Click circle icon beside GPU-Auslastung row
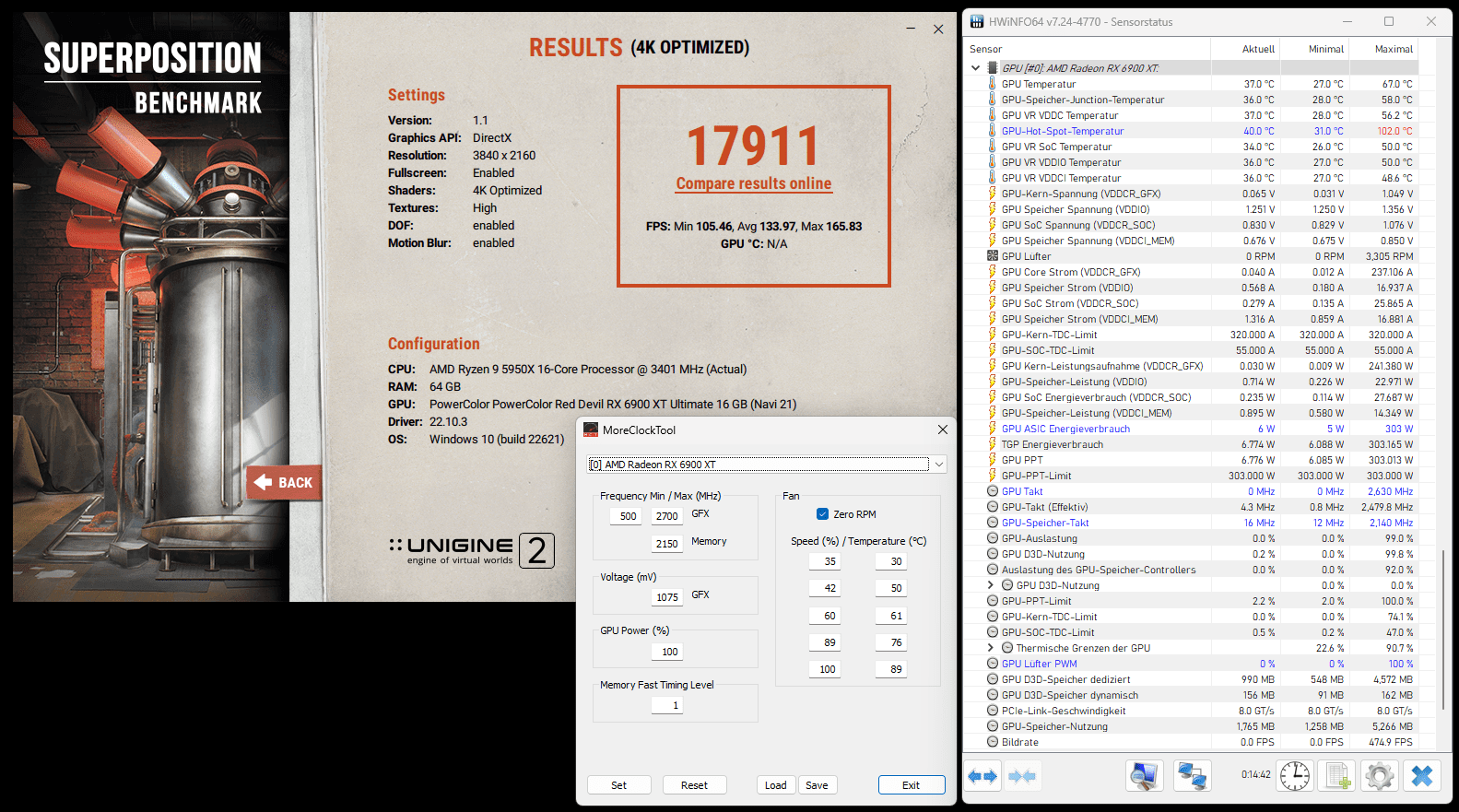Screen dimensions: 1459x812 (x=993, y=538)
